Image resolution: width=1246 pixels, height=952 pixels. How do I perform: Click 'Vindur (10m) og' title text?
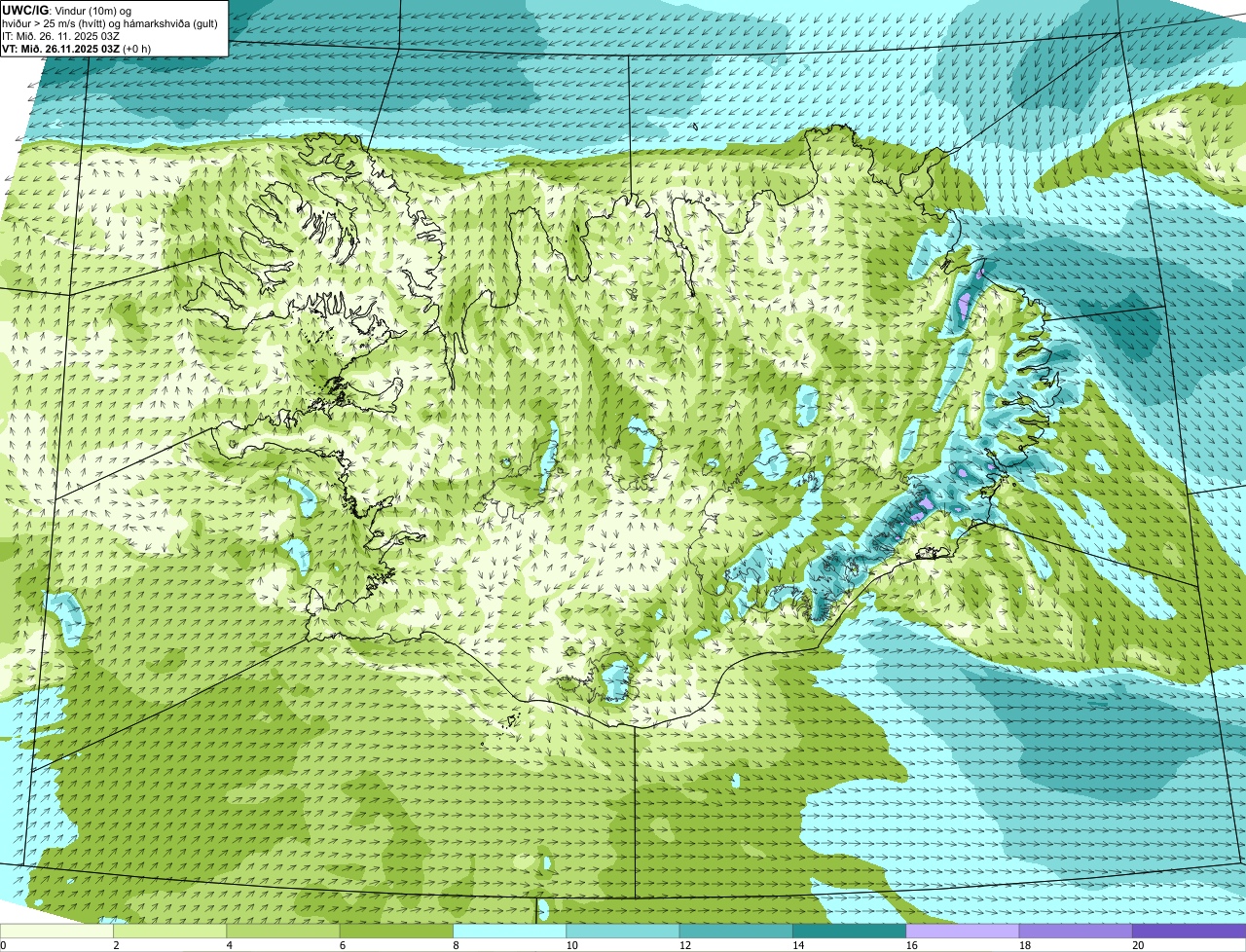[x=93, y=11]
